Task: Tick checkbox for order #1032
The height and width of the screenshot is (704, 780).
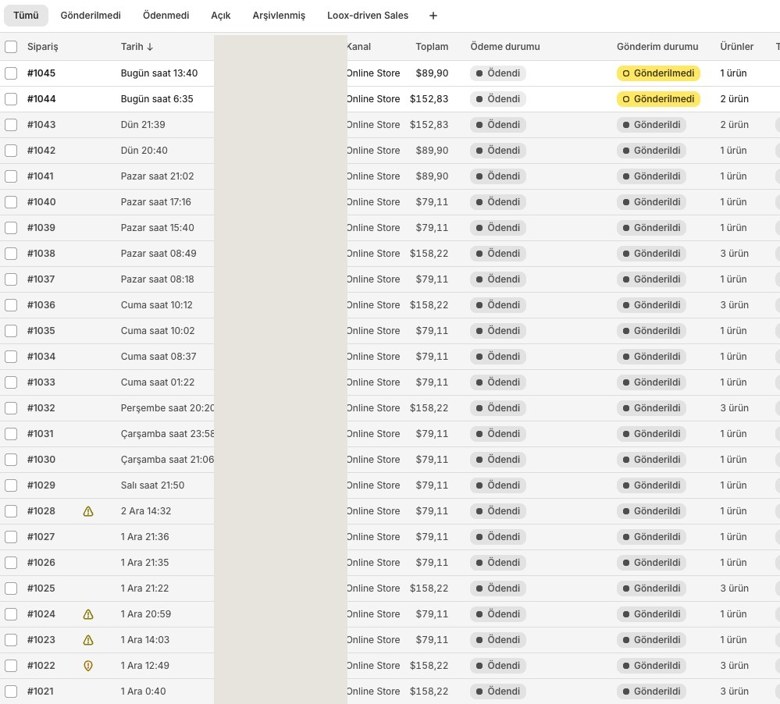Action: 11,408
